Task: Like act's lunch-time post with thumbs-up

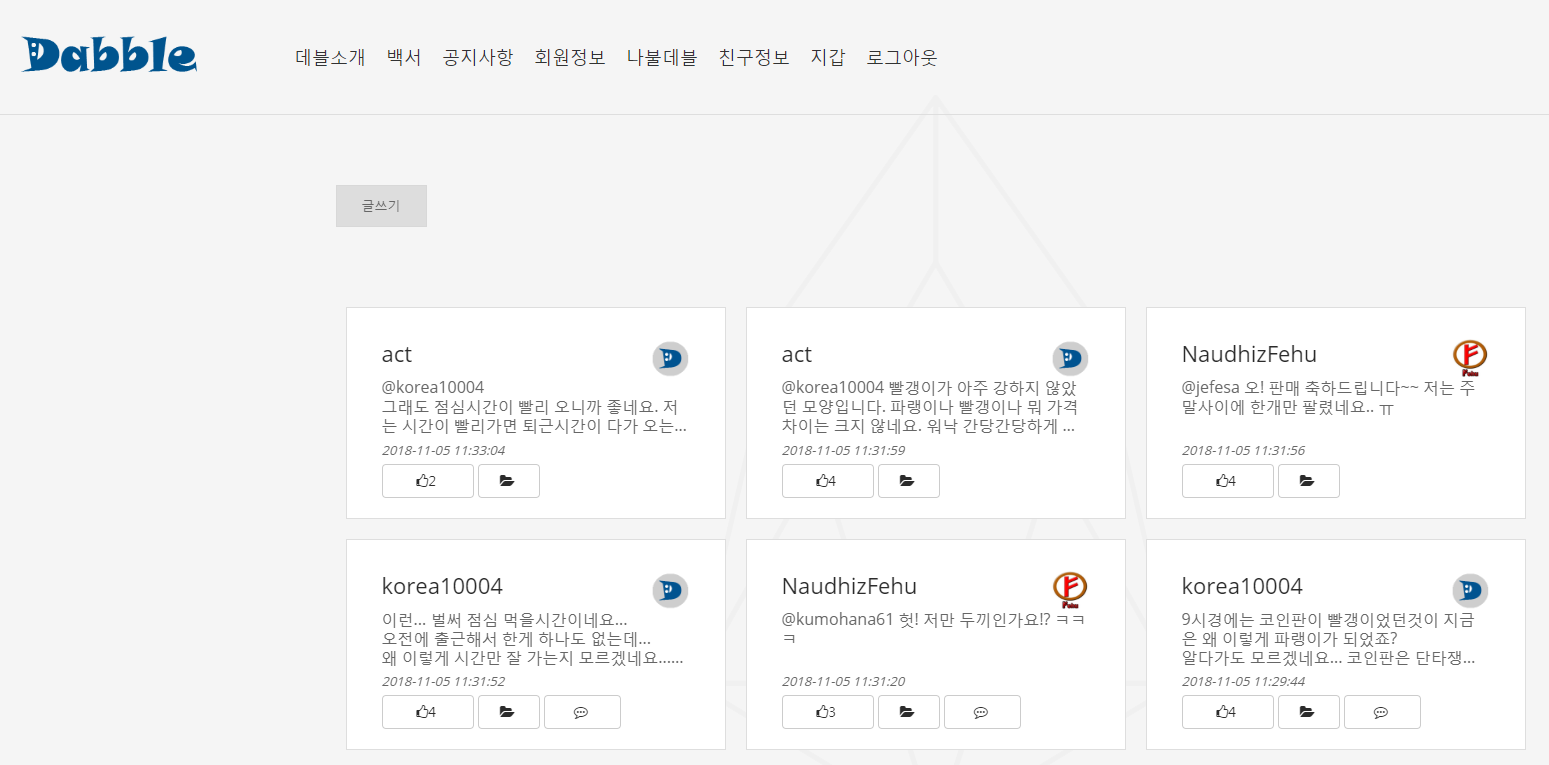Action: pos(427,481)
